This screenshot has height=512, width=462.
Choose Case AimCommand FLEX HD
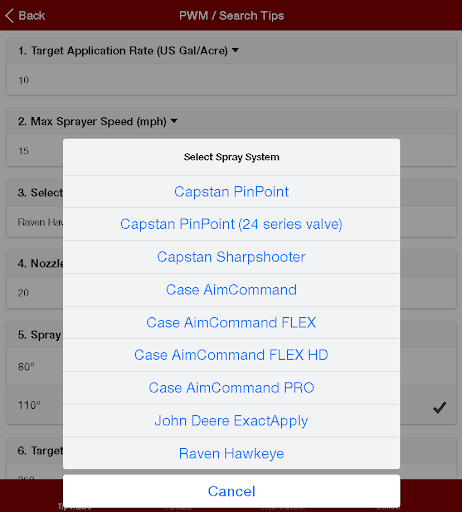coord(231,355)
